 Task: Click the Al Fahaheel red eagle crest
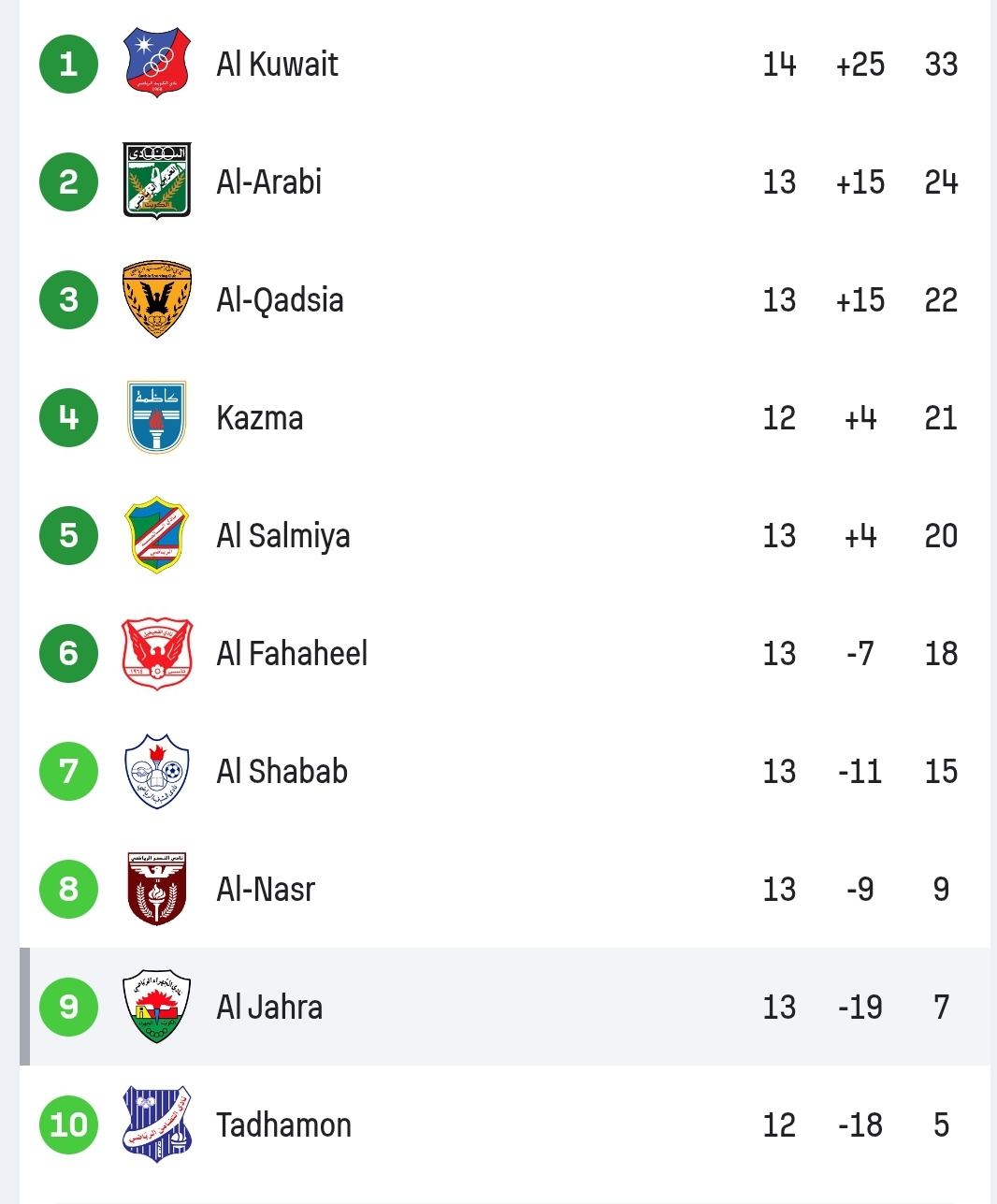pos(157,653)
